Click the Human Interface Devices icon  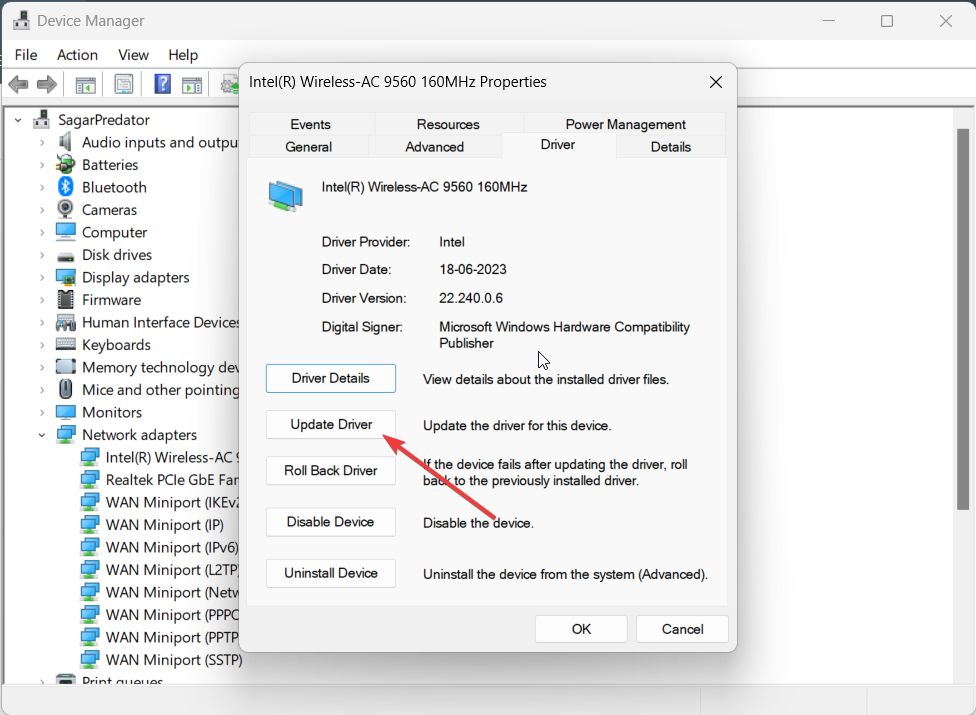pos(65,322)
